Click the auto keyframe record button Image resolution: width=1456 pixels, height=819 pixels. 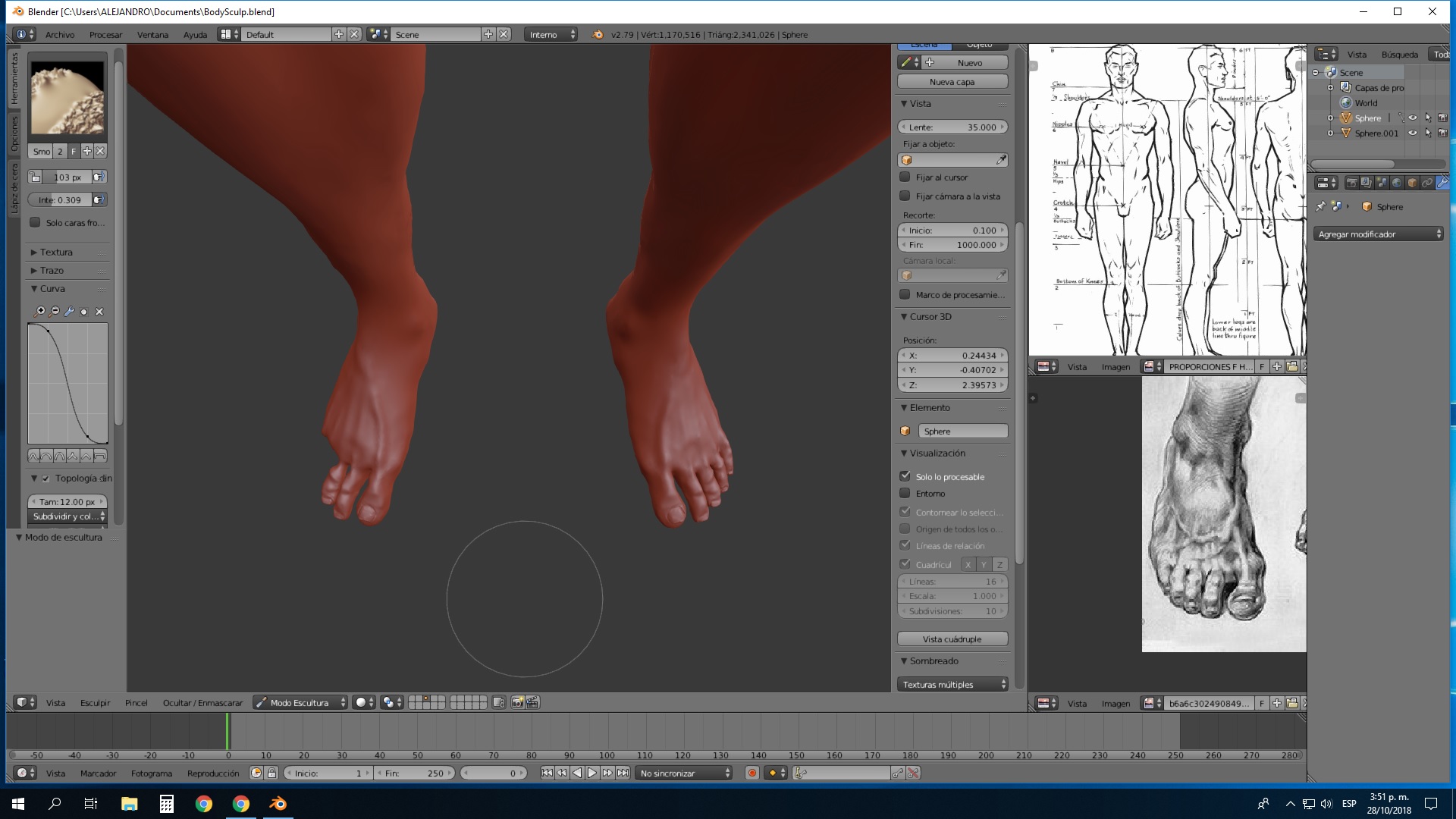click(752, 773)
